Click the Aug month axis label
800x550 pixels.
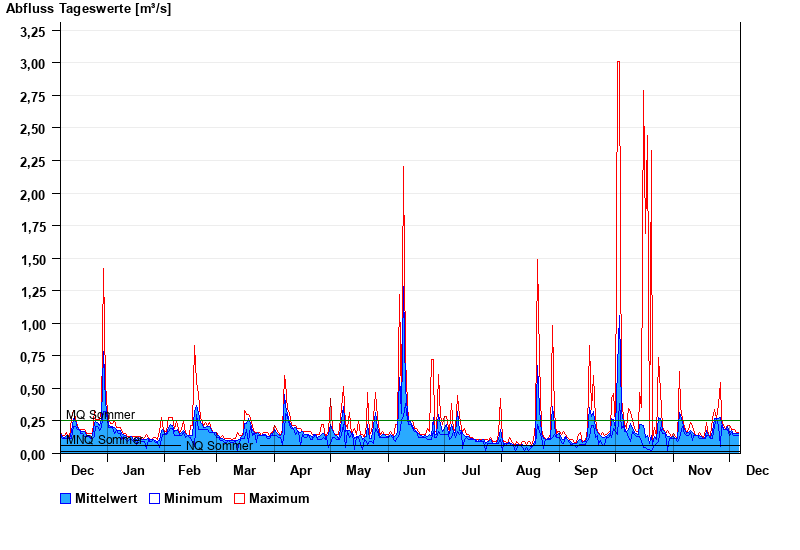point(528,471)
